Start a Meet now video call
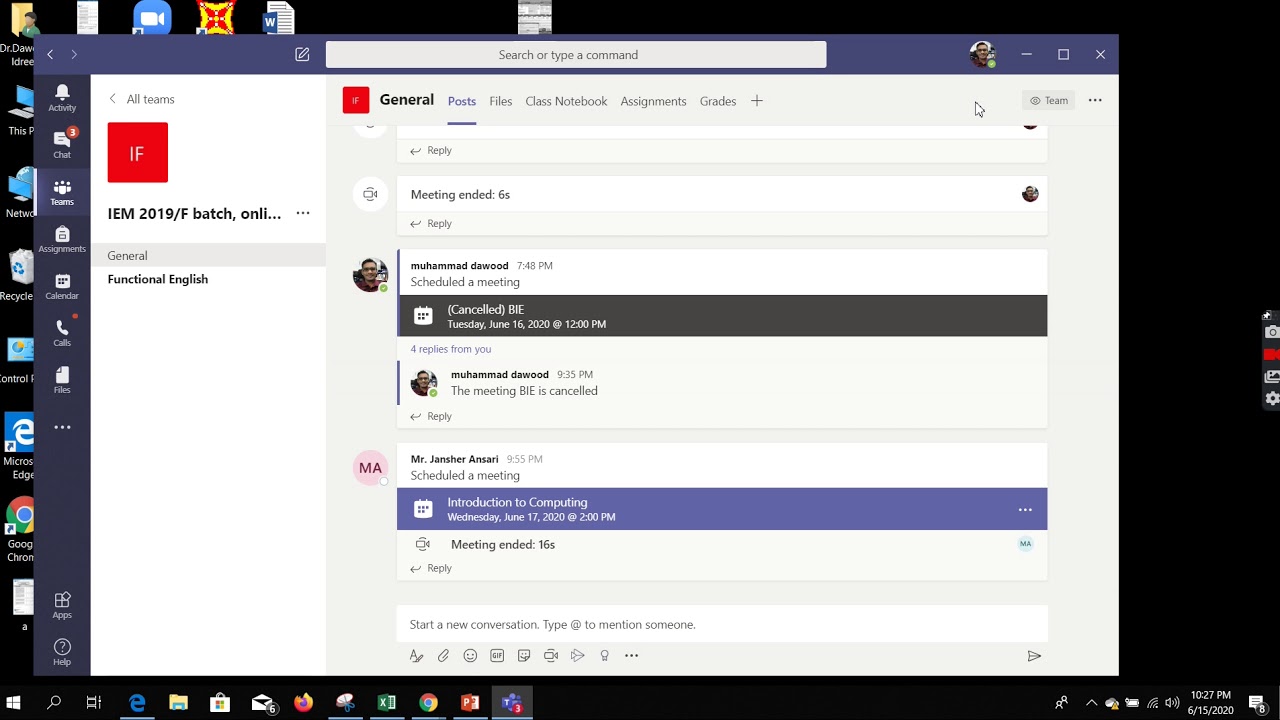The image size is (1280, 720). click(x=551, y=656)
